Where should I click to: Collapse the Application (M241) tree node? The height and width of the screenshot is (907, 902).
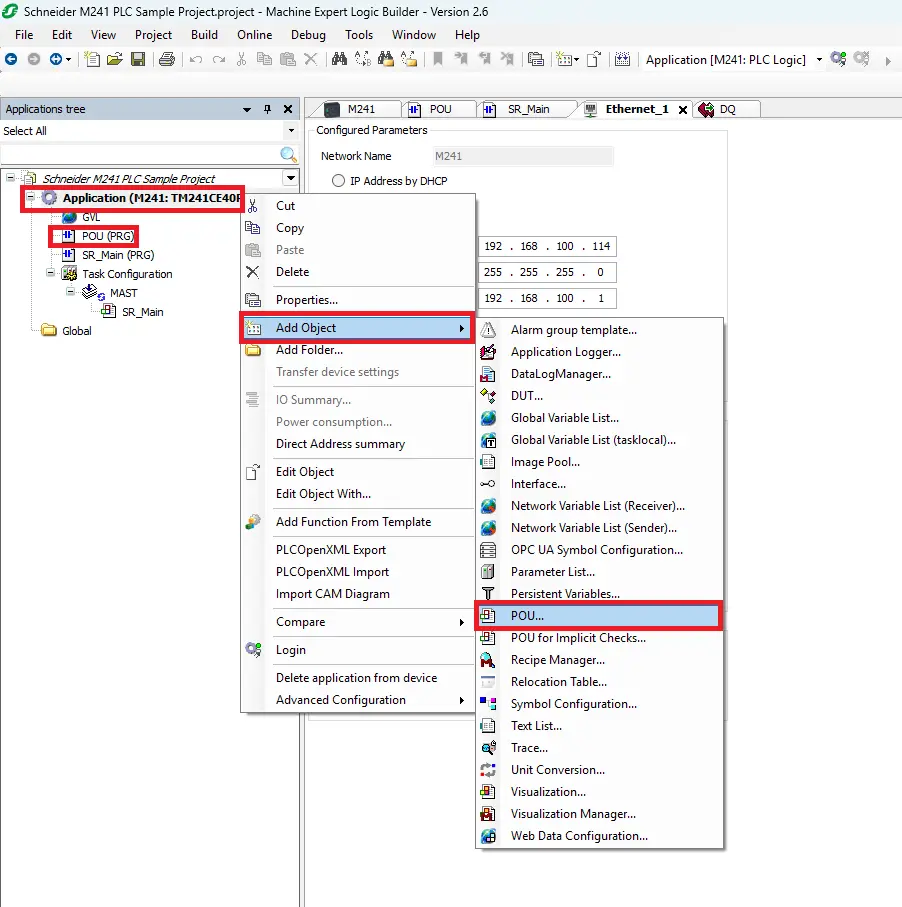30,197
